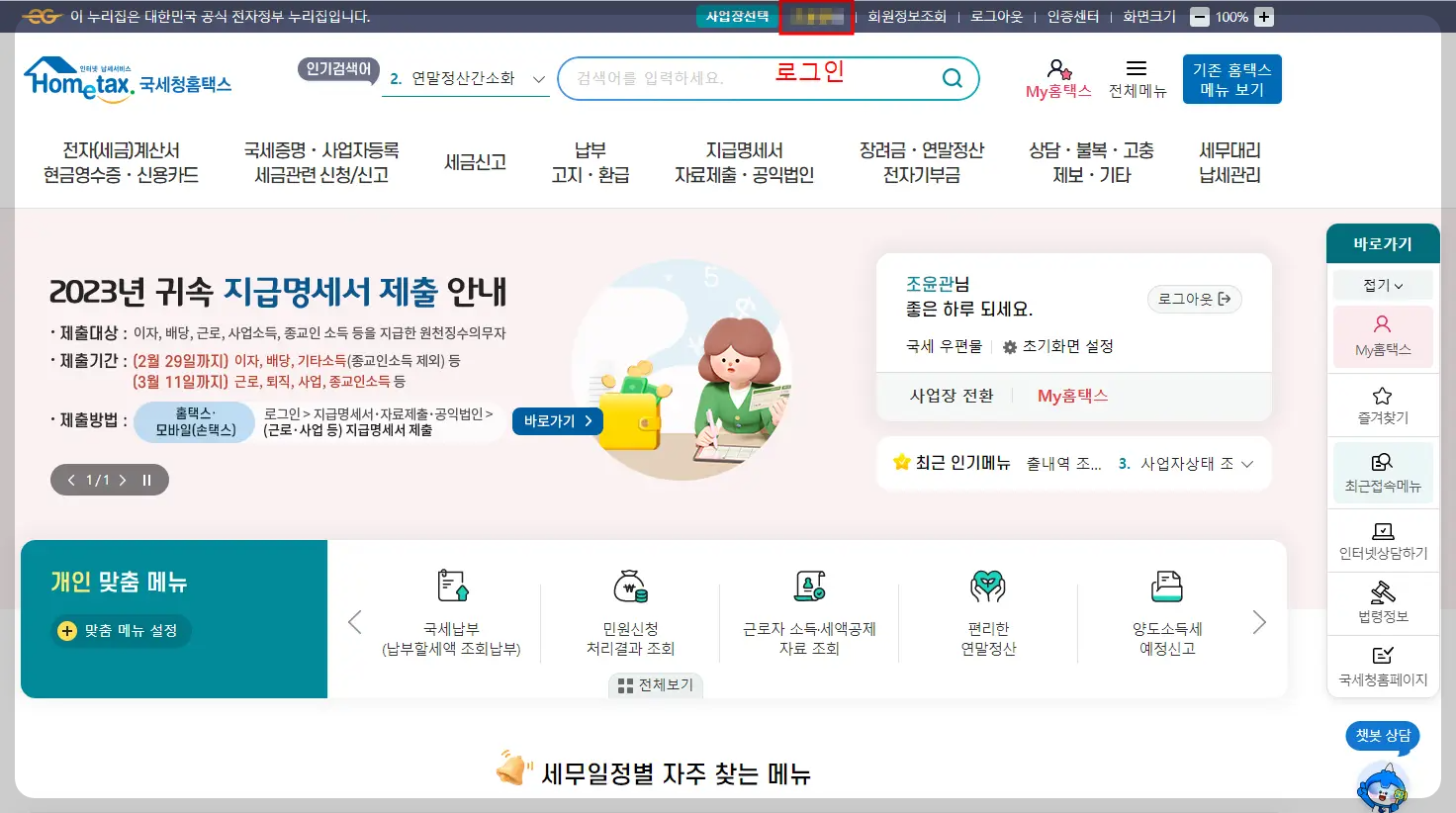Viewport: 1456px width, 813px height.
Task: Open the 전체메뉴 grid icon
Action: (1137, 77)
